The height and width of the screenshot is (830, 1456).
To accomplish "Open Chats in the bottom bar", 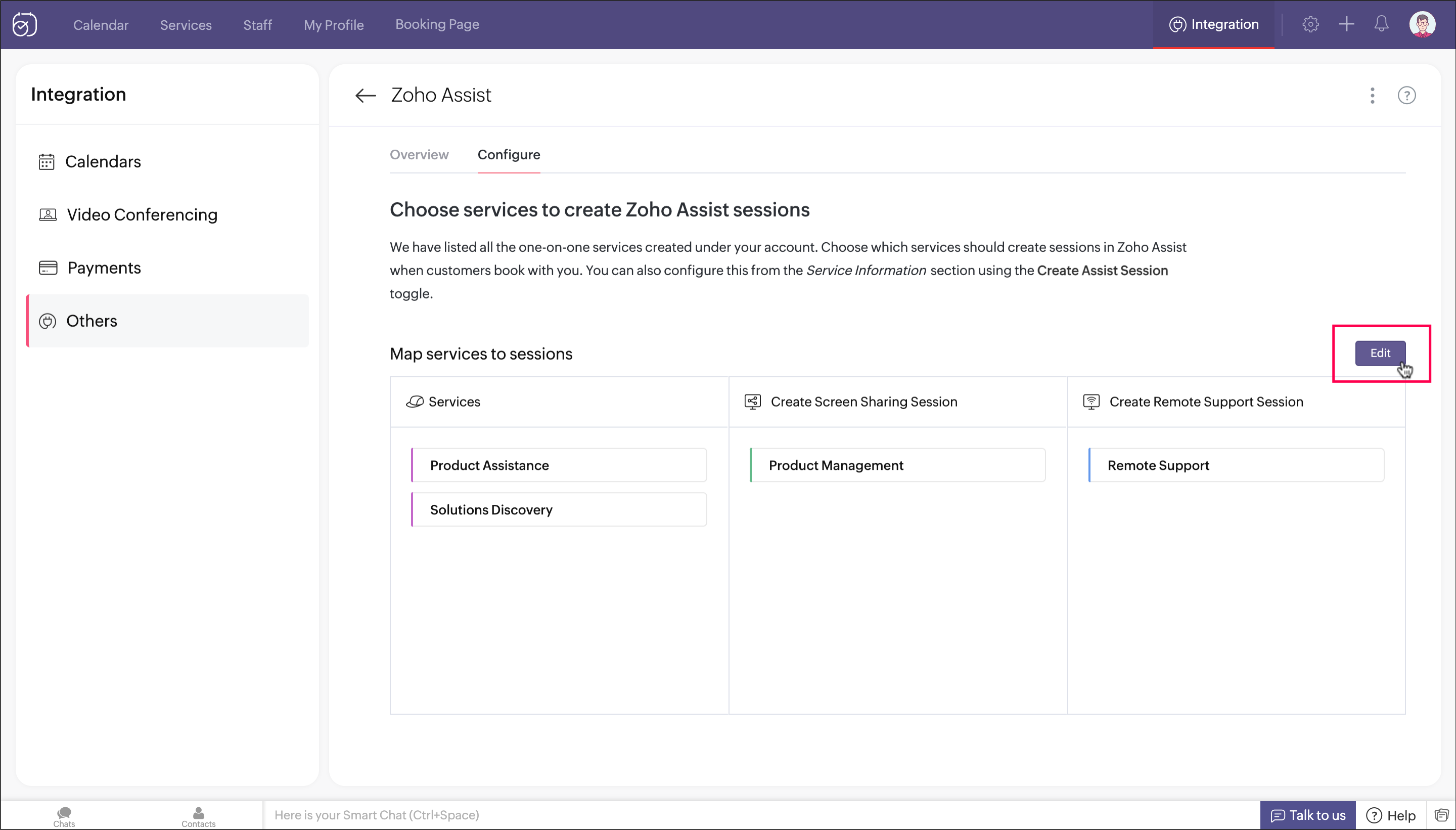I will 64,816.
